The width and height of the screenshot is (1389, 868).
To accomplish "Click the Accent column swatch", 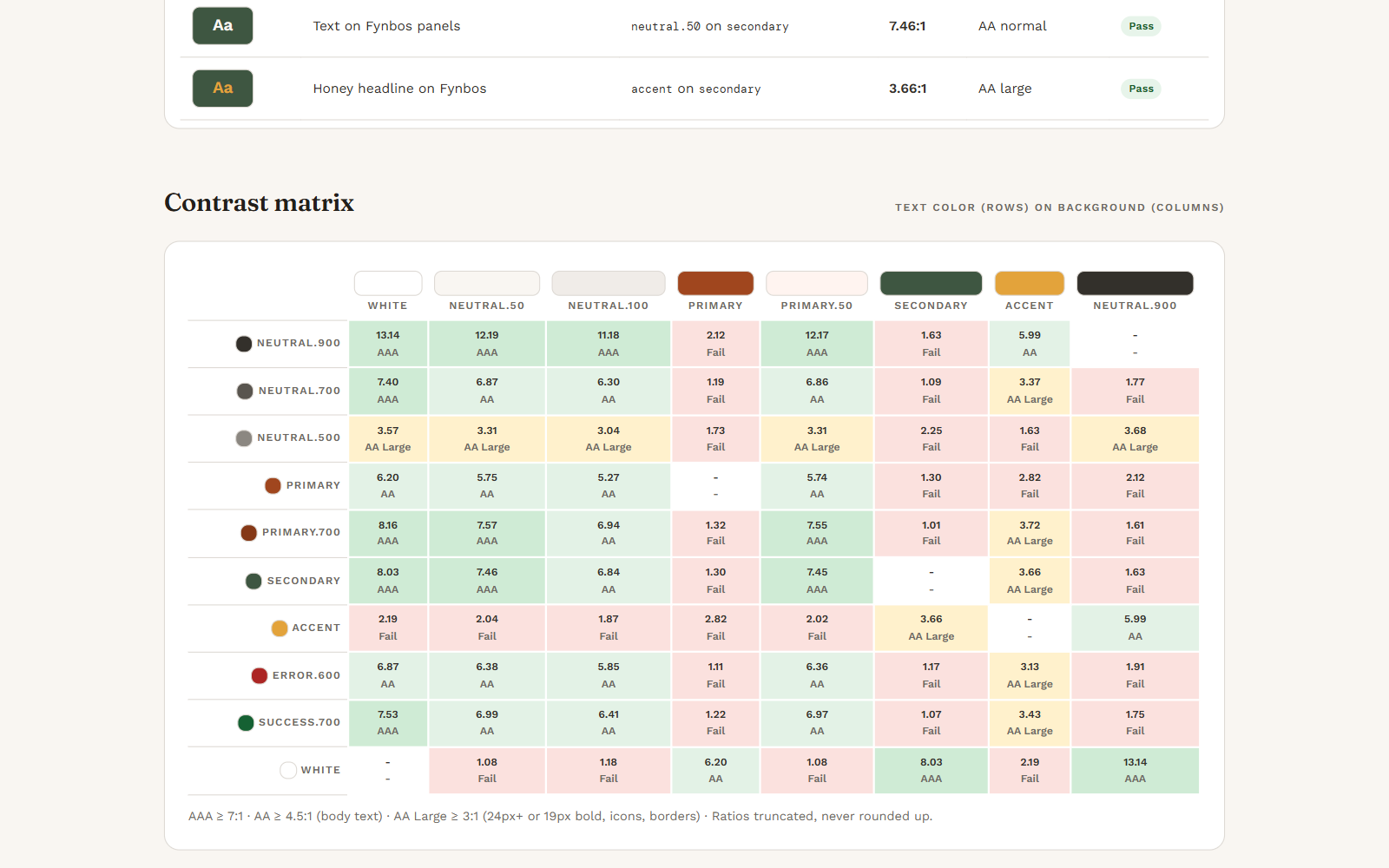I will (1030, 283).
